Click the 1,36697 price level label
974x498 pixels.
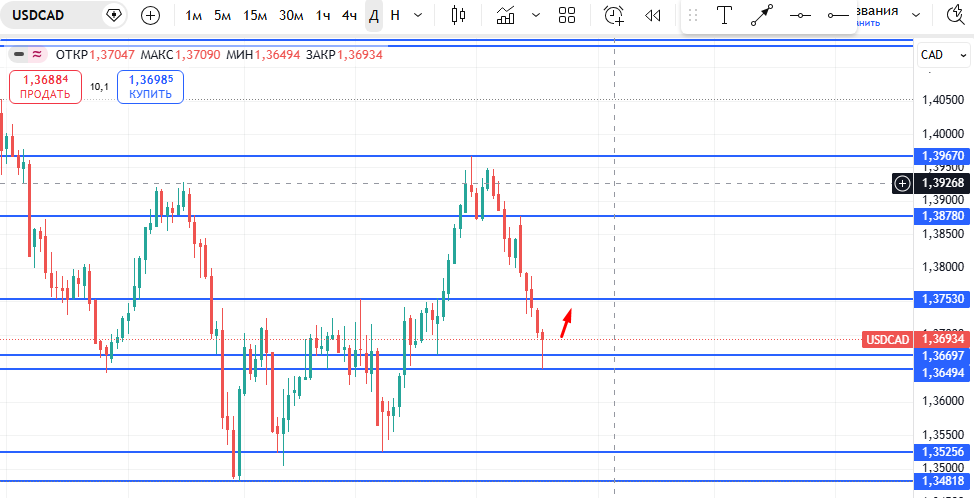pos(942,356)
